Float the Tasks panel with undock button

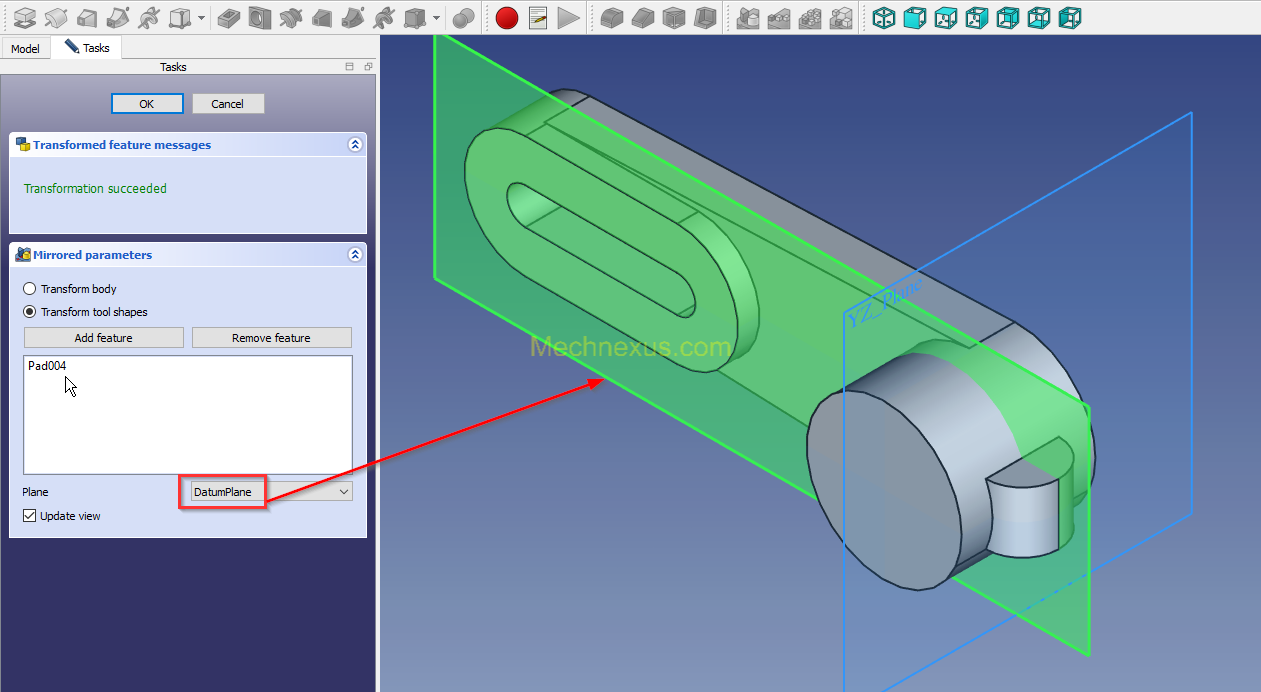tap(368, 67)
